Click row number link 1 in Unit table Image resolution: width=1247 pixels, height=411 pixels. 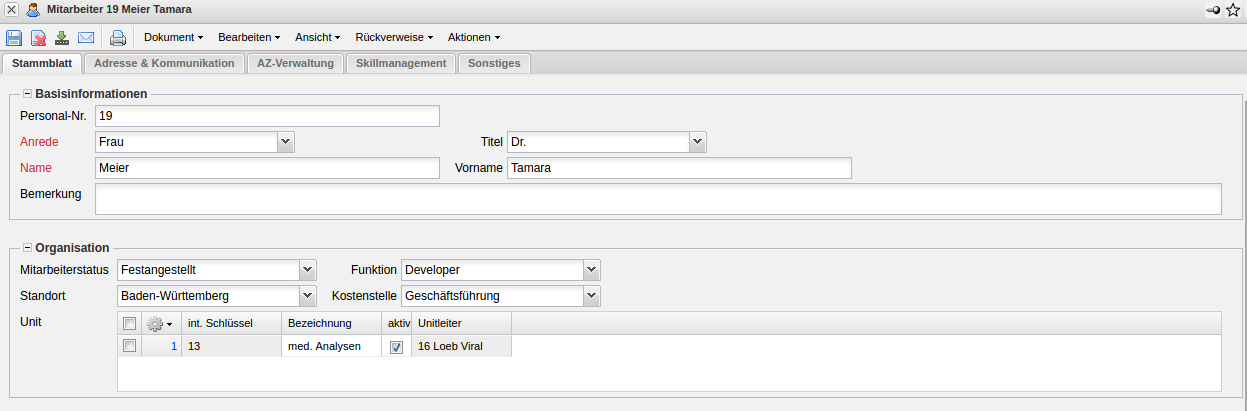pyautogui.click(x=173, y=346)
